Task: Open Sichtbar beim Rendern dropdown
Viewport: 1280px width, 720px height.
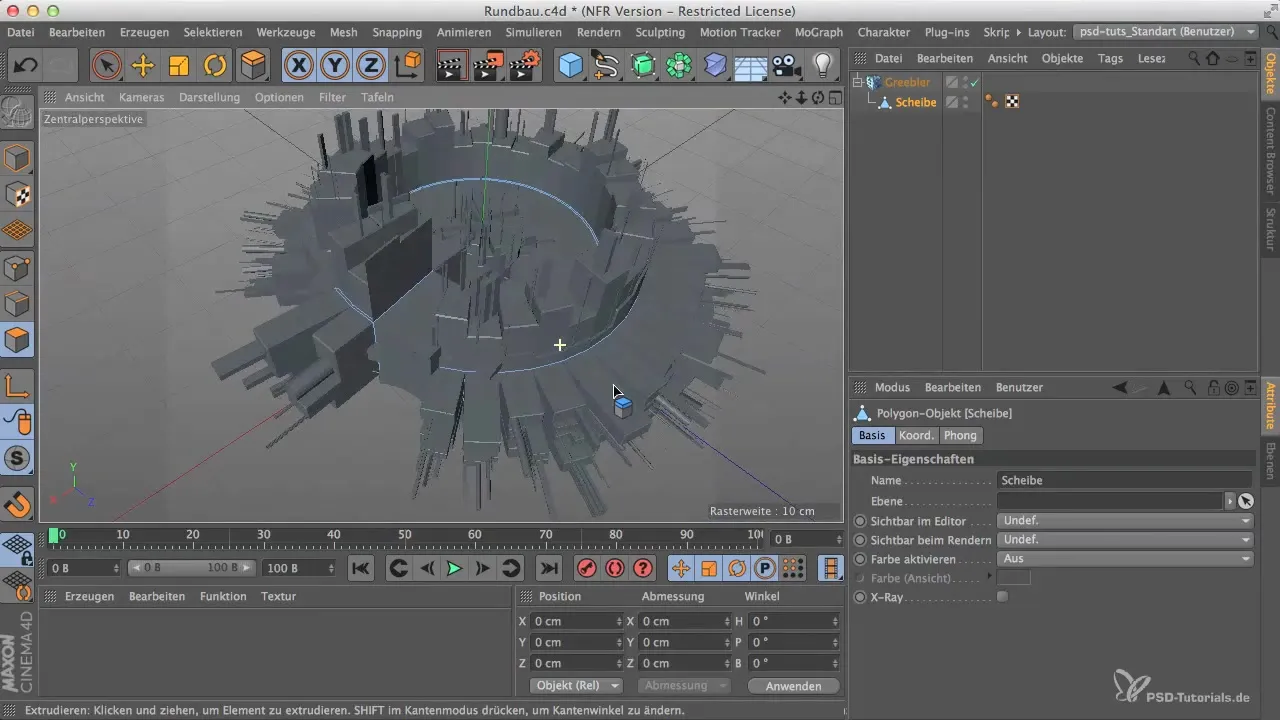Action: 1125,539
